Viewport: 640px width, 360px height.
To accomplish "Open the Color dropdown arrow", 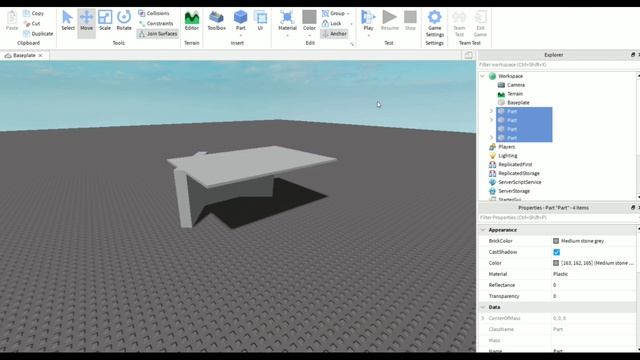I will pyautogui.click(x=309, y=36).
